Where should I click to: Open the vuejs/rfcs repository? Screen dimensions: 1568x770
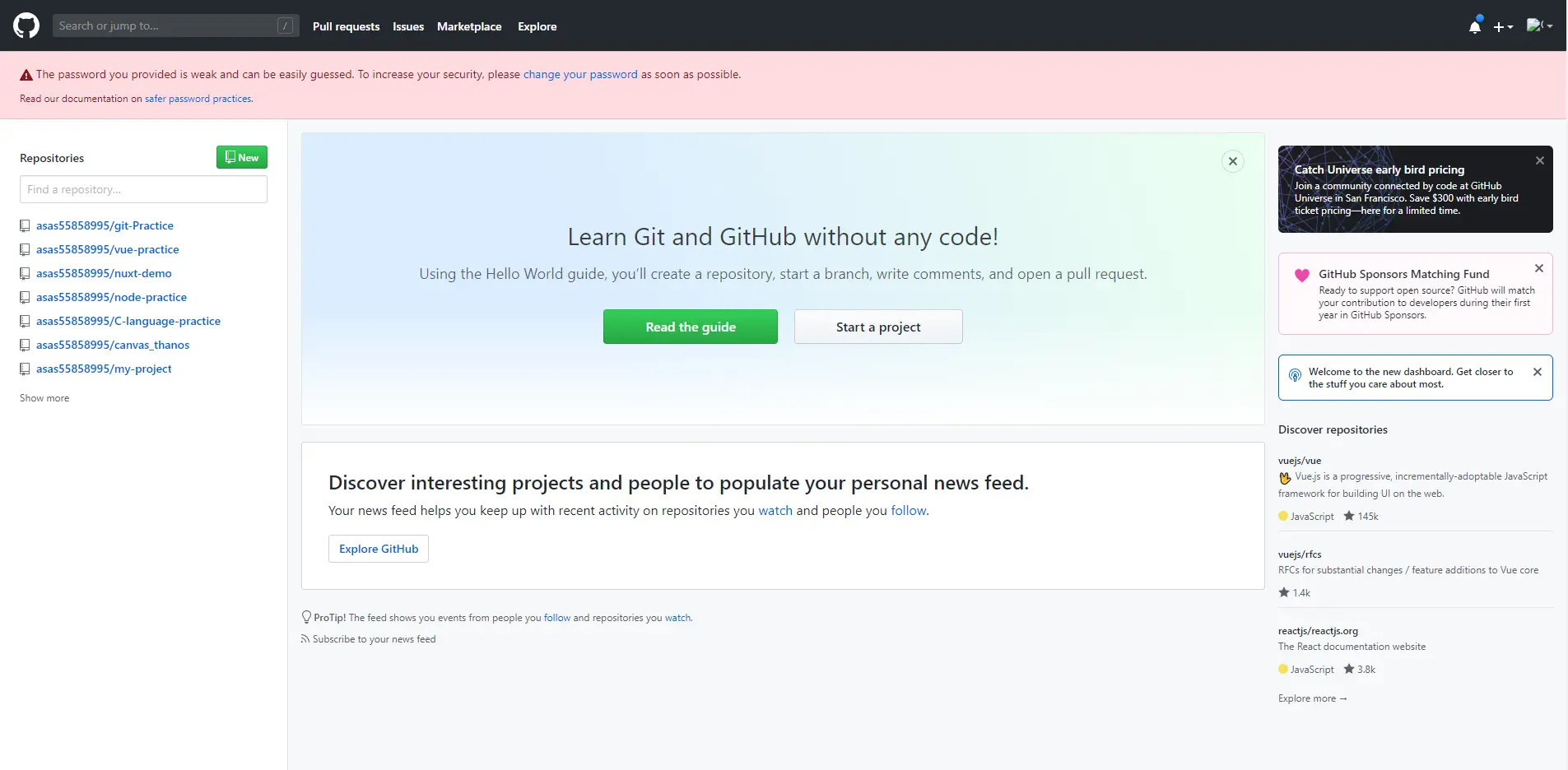tap(1300, 554)
